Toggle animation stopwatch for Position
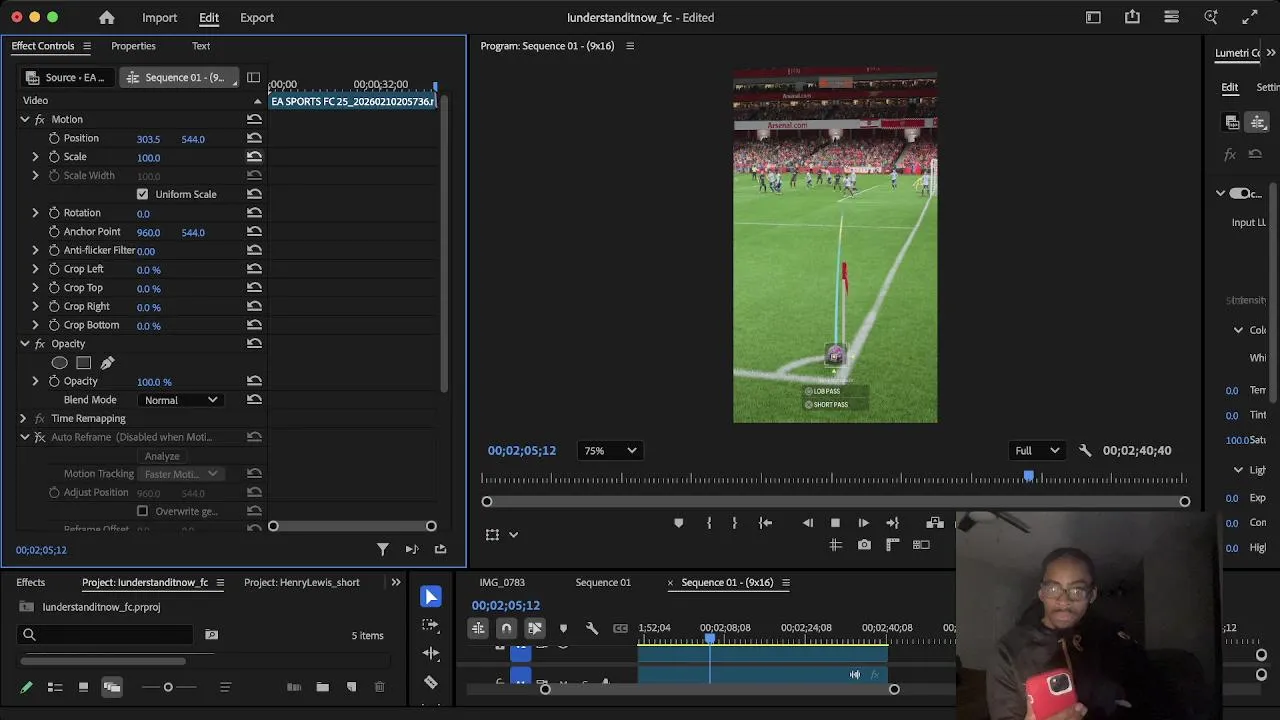This screenshot has height=720, width=1280. (54, 138)
